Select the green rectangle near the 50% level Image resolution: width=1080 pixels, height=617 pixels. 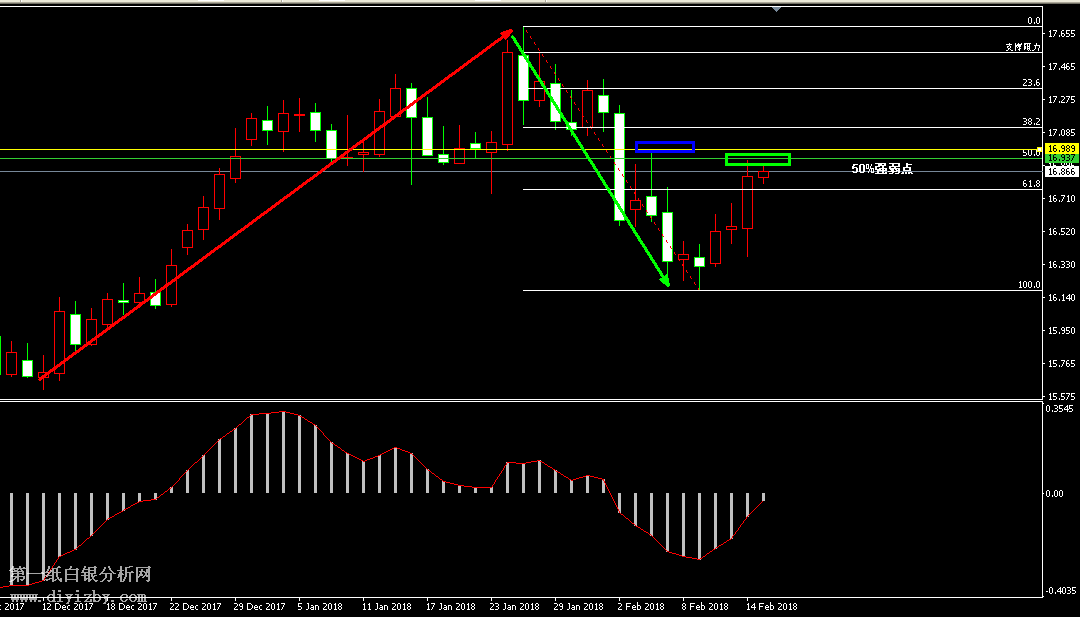pos(757,159)
